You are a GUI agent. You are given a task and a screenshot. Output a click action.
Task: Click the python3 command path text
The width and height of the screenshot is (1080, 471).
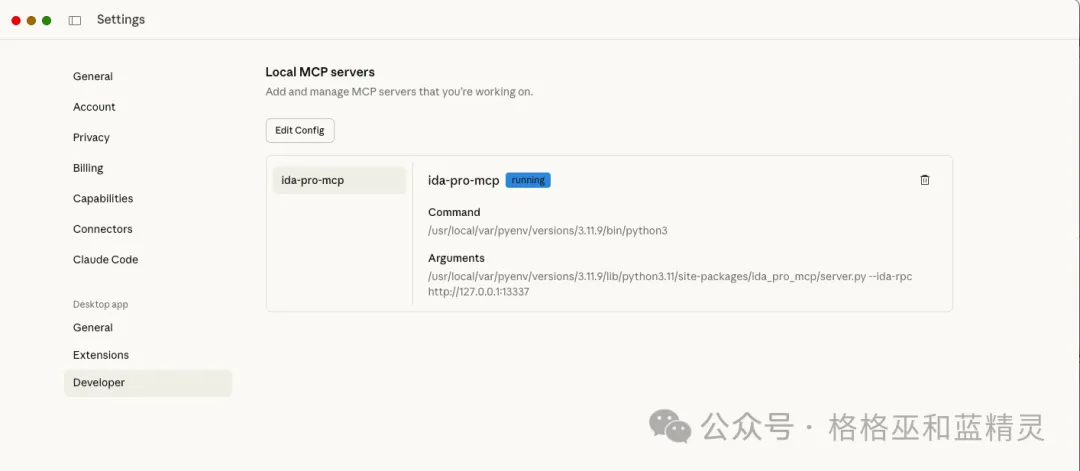pyautogui.click(x=548, y=231)
